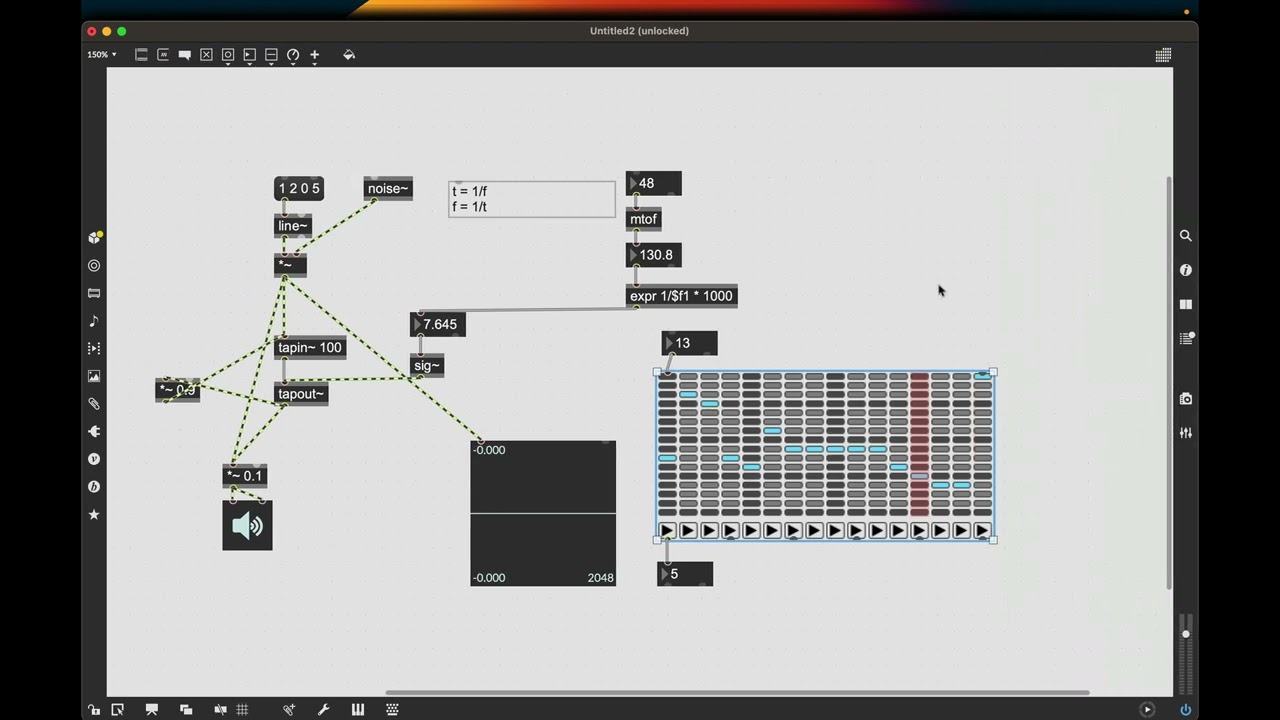Toggle the lit blue cell in grid's second column
The width and height of the screenshot is (1280, 720).
[x=688, y=395]
